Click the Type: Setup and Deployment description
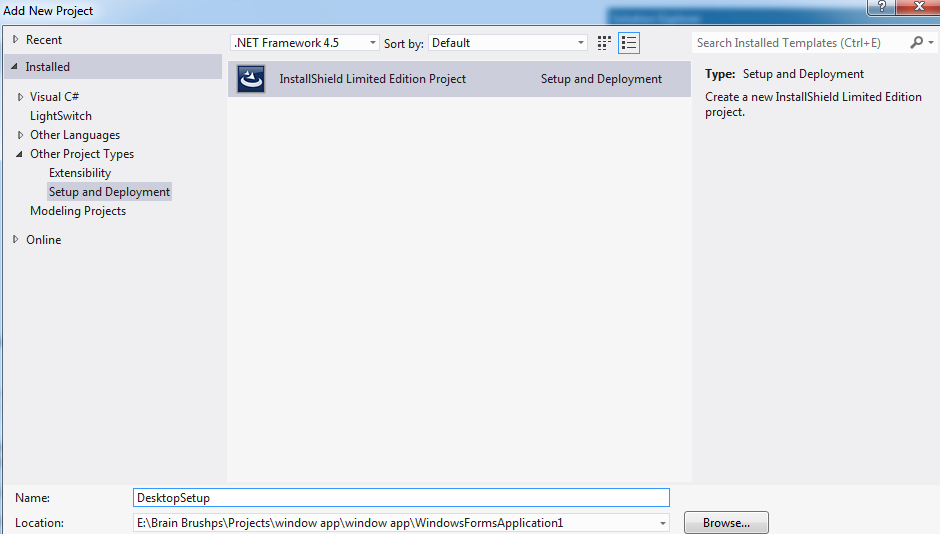The width and height of the screenshot is (940, 534). tap(784, 74)
